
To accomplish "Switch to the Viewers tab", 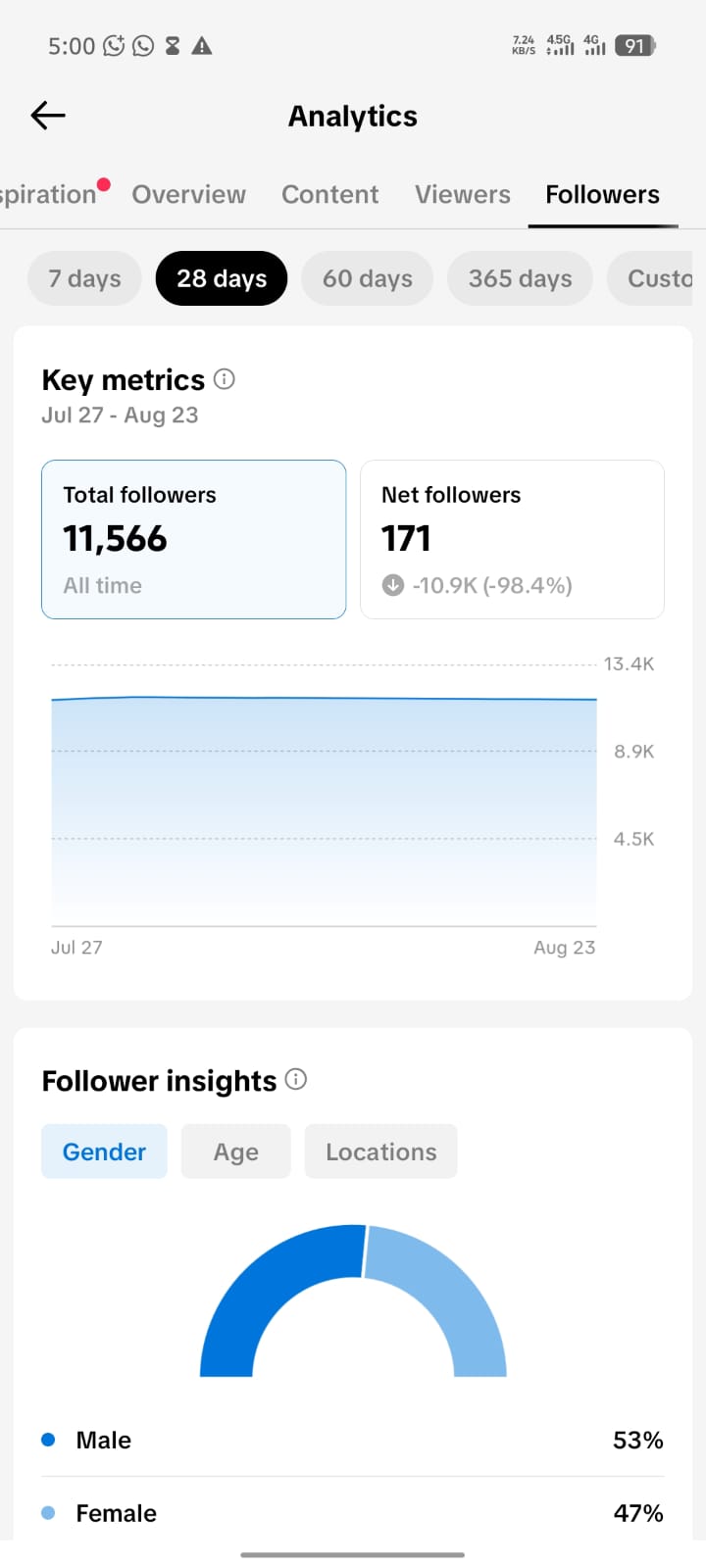I will [463, 194].
